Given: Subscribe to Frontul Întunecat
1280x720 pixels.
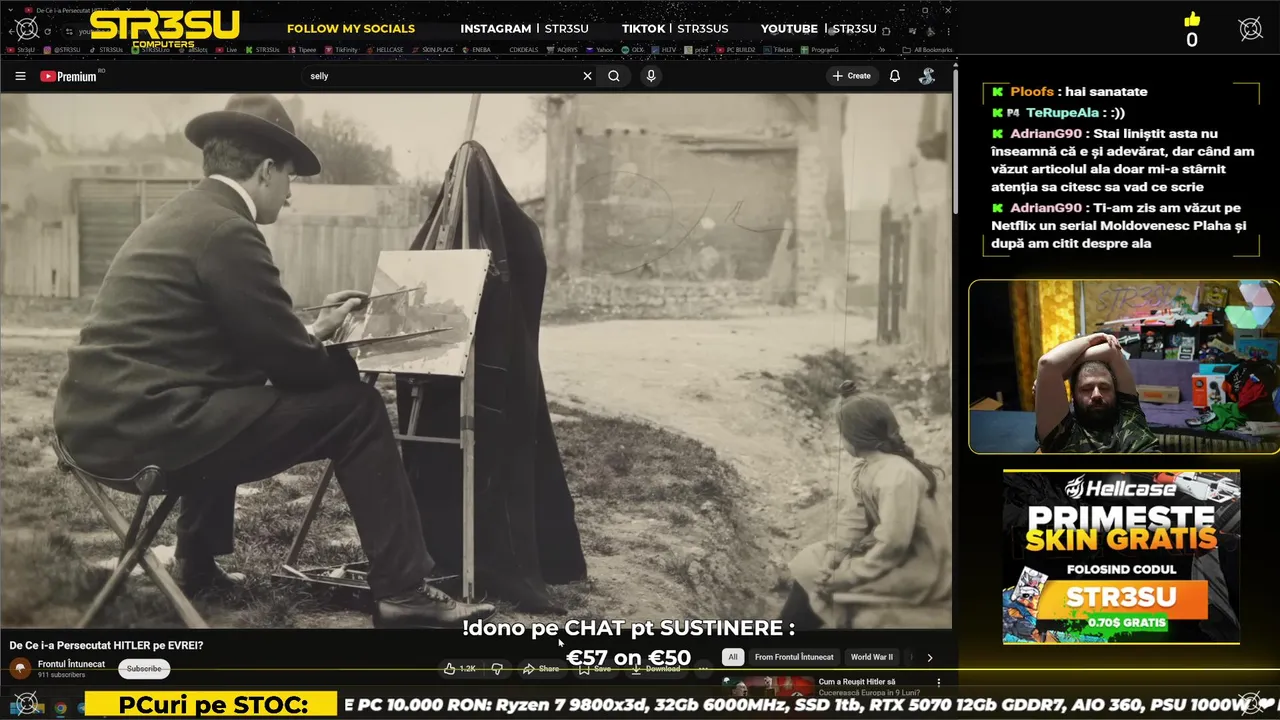Looking at the screenshot, I should [x=144, y=669].
